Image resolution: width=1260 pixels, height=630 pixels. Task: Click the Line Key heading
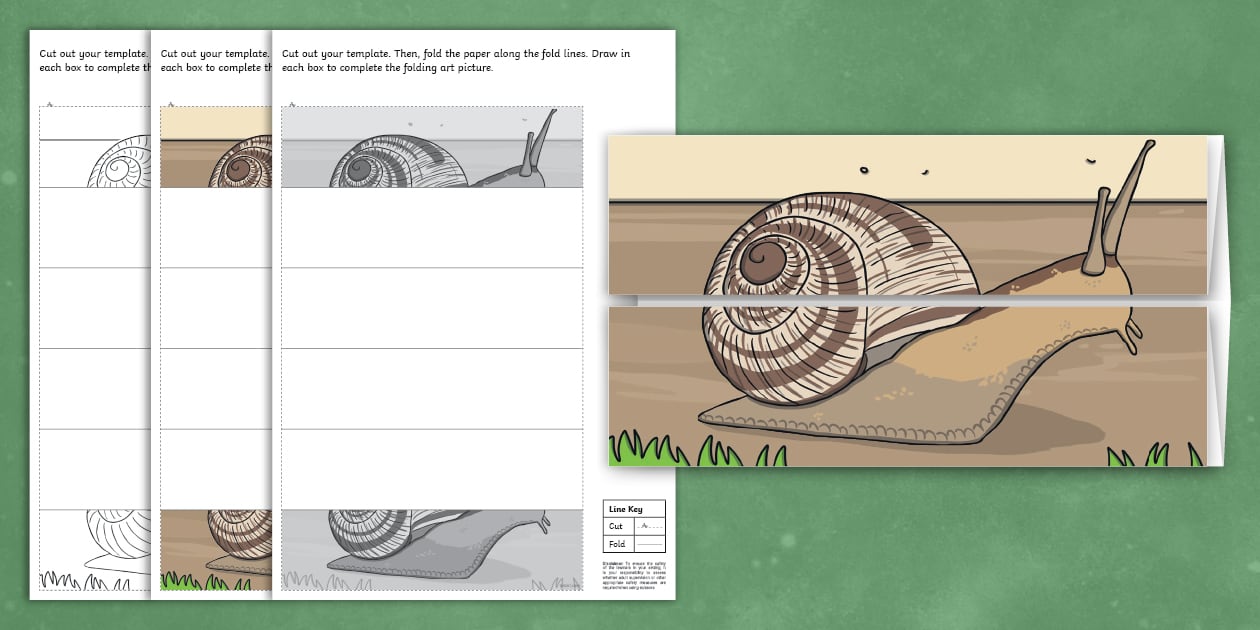(x=628, y=509)
